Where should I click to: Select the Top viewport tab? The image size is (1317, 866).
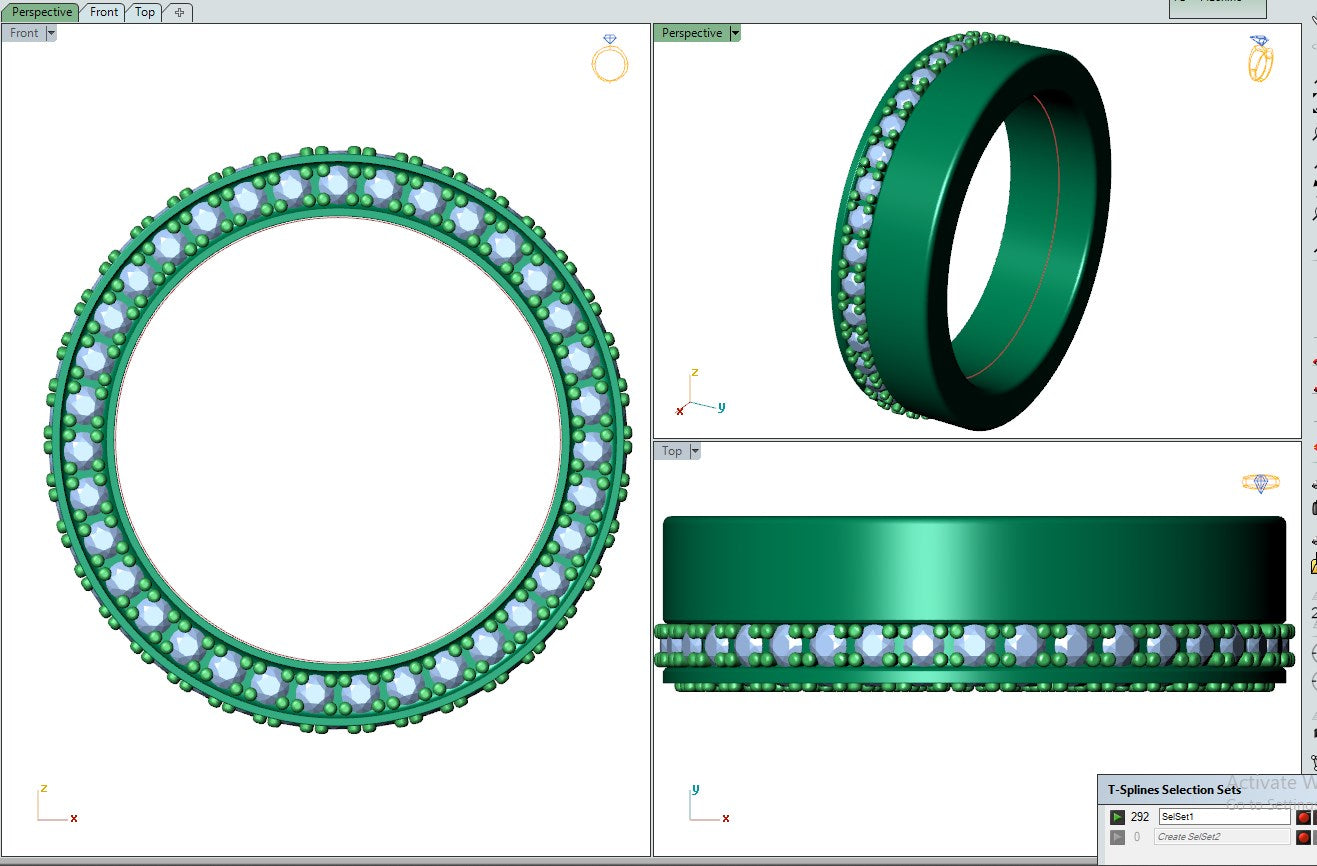[x=145, y=12]
